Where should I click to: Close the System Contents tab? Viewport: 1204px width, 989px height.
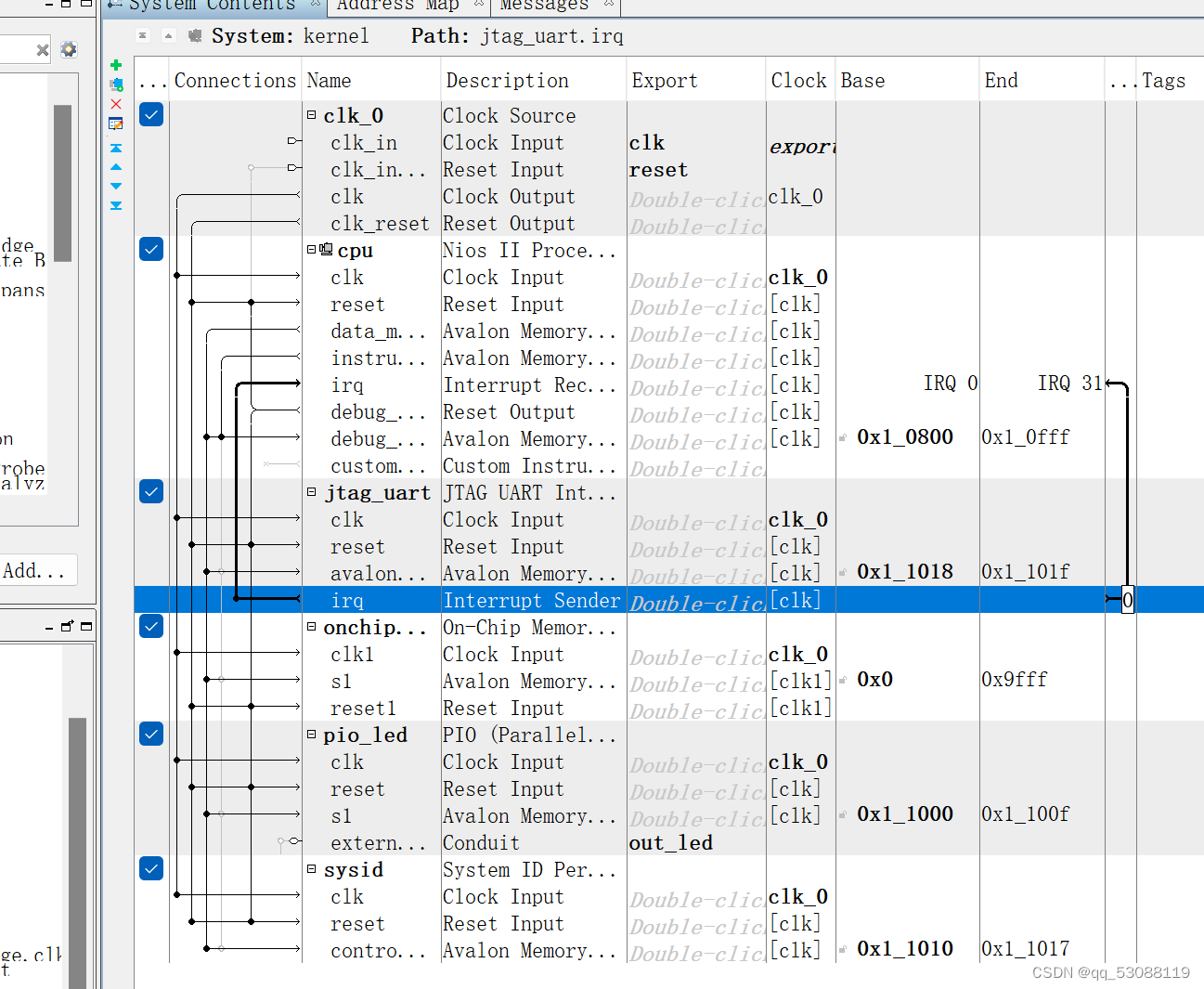(316, 5)
